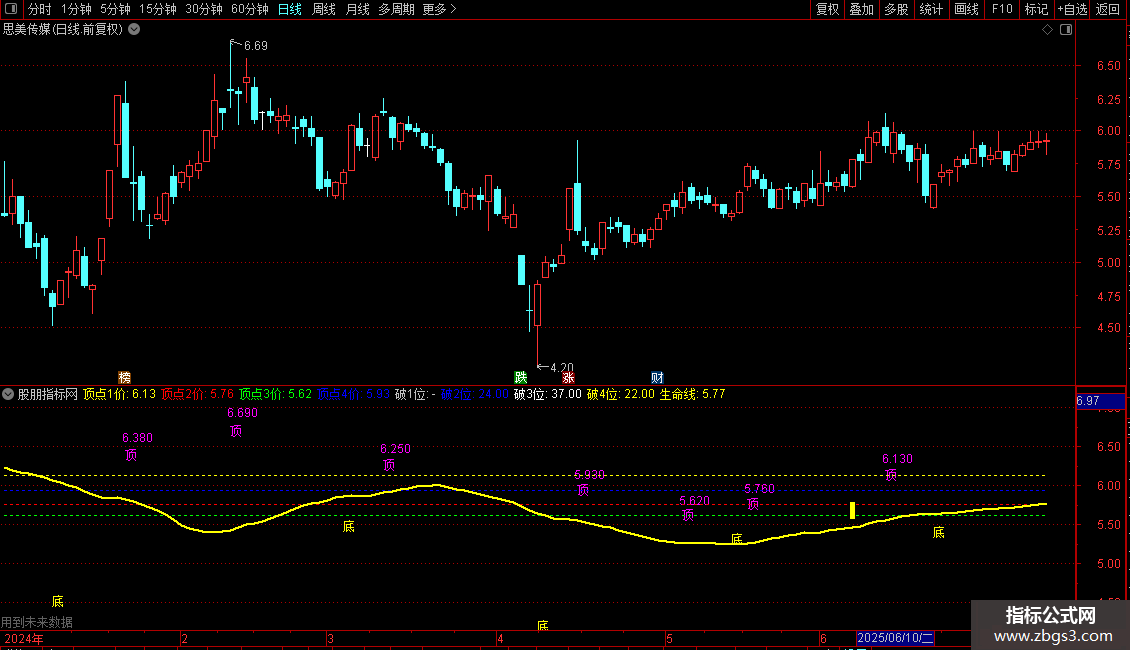Select the 日线 daily chart tab
The height and width of the screenshot is (650, 1130).
point(290,9)
